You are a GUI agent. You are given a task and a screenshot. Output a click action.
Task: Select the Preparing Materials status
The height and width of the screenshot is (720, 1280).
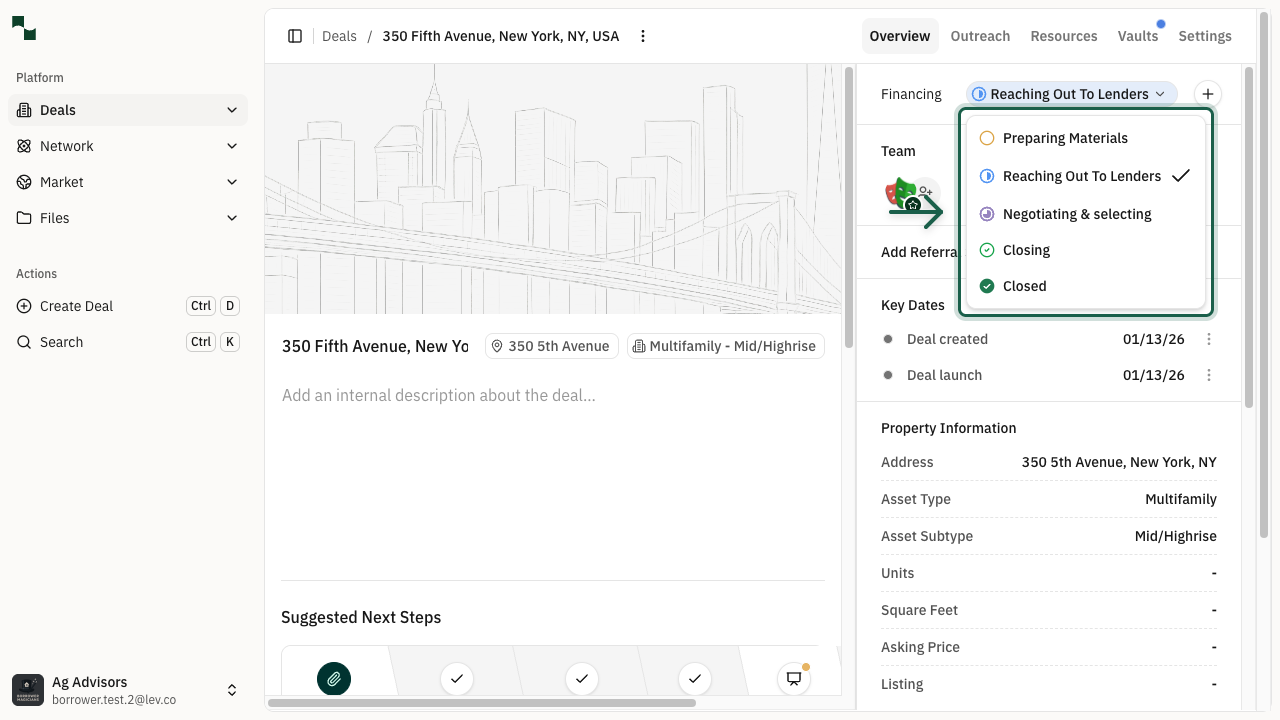click(1064, 138)
